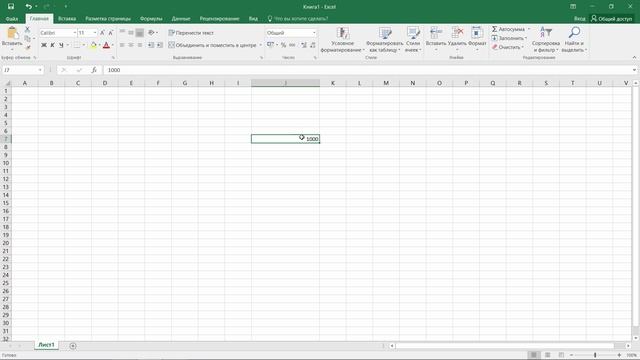
Task: Decrease font size with smaller A icon
Action: [x=111, y=33]
